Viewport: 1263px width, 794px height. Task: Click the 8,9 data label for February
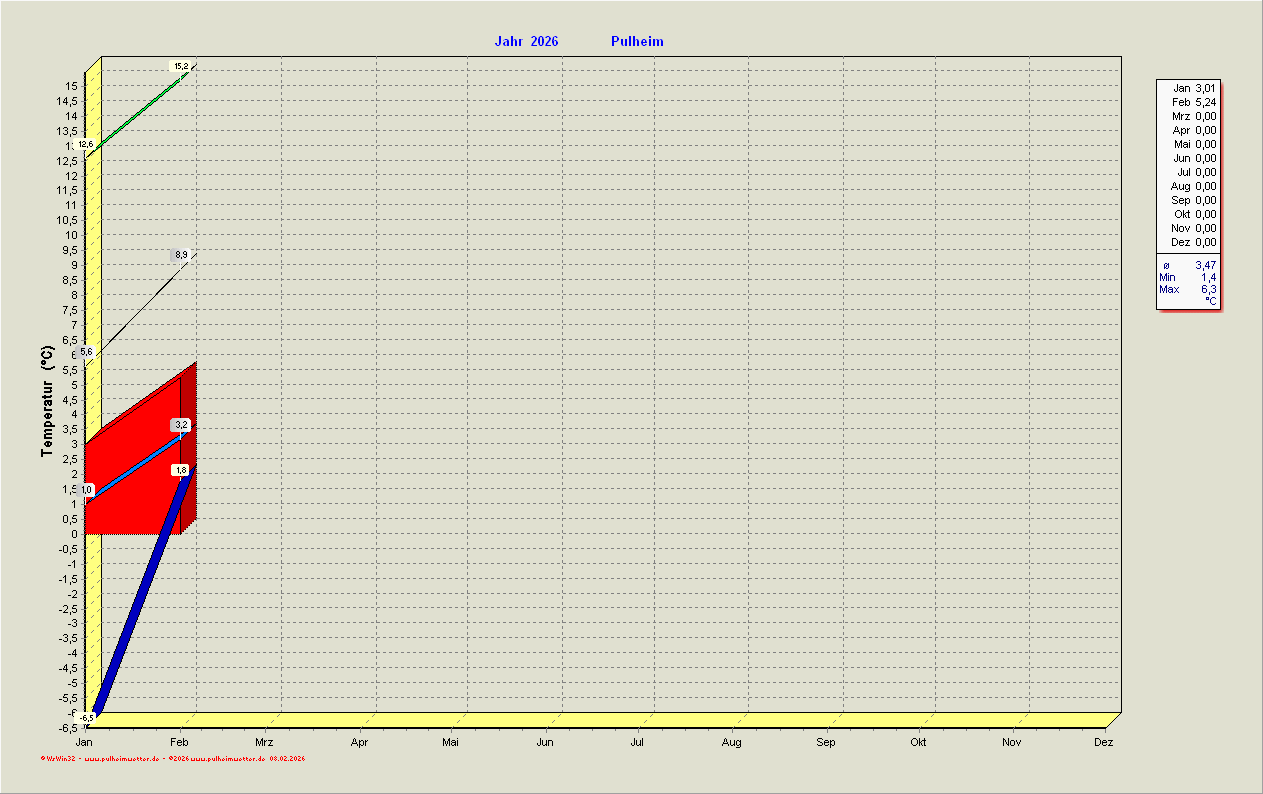181,255
